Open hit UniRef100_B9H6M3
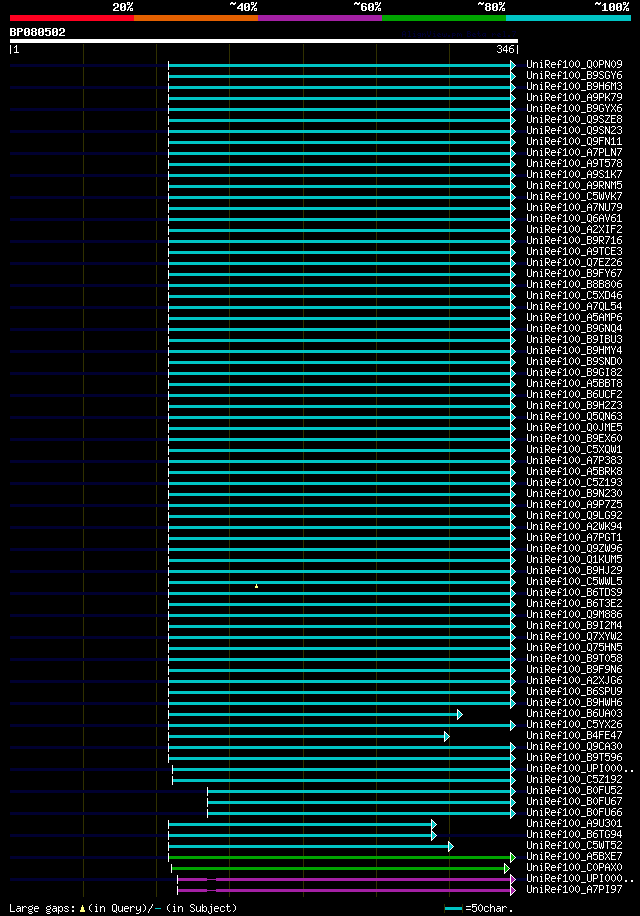The image size is (640, 916). click(574, 86)
